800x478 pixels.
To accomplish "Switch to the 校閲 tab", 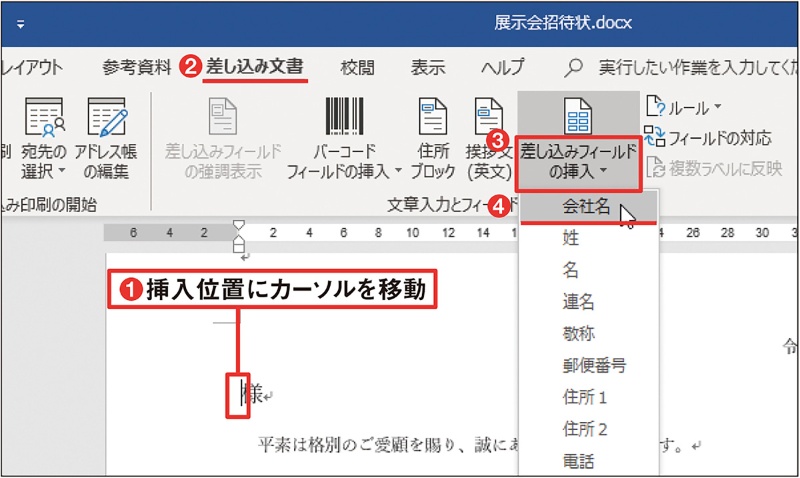I will click(357, 67).
